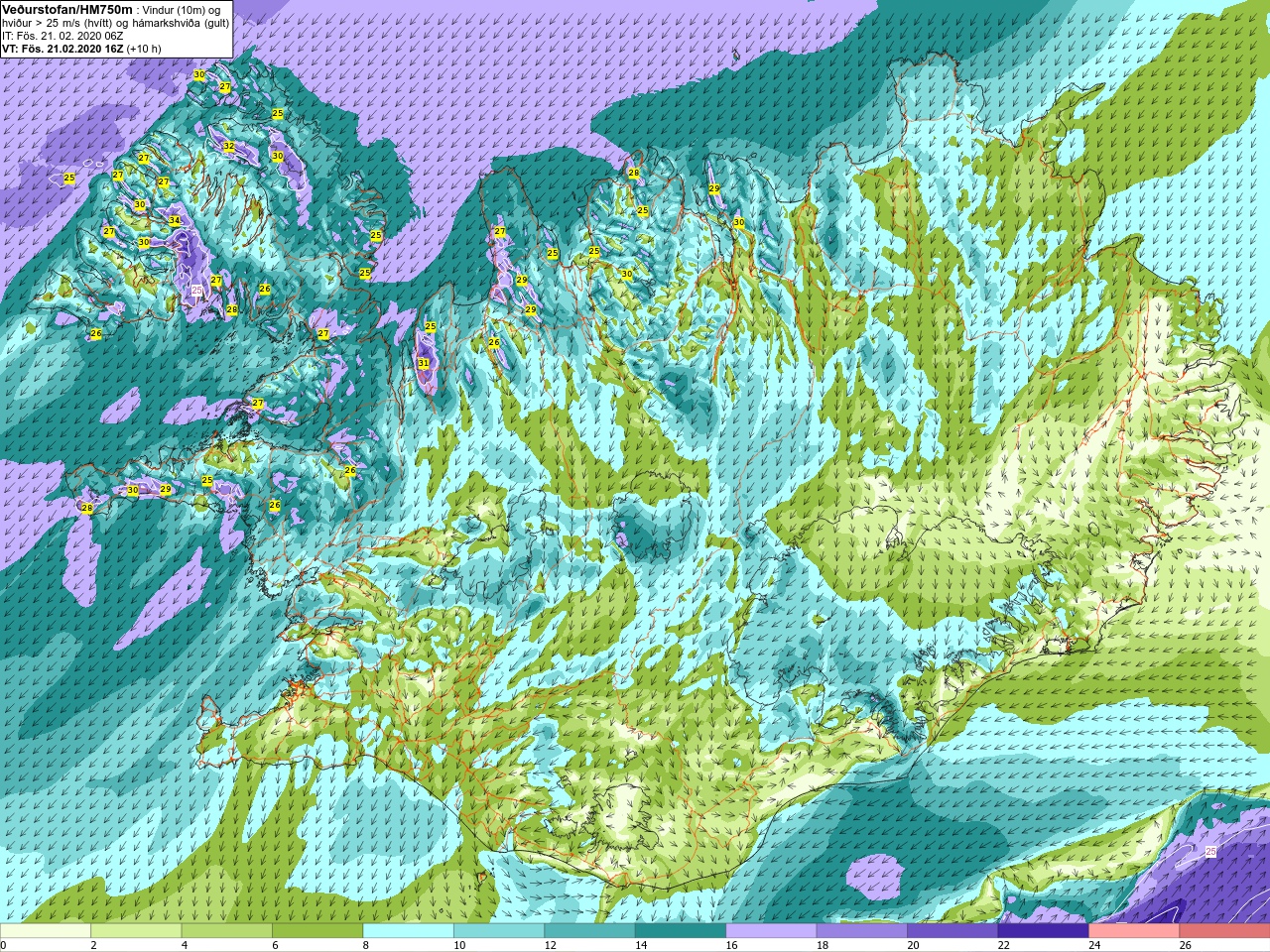This screenshot has height=952, width=1270.
Task: Click the 'IT: Fös. 21. 02. 2020 06Z' line
Action: [63, 36]
